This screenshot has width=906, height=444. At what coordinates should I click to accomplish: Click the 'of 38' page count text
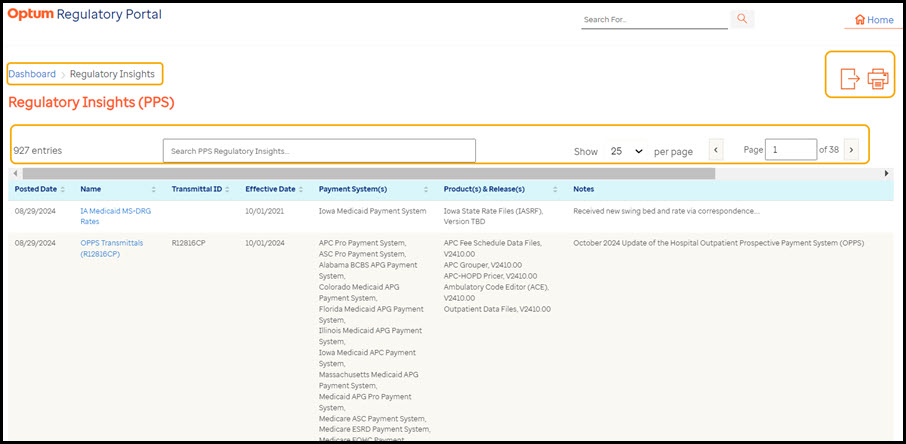[x=829, y=150]
